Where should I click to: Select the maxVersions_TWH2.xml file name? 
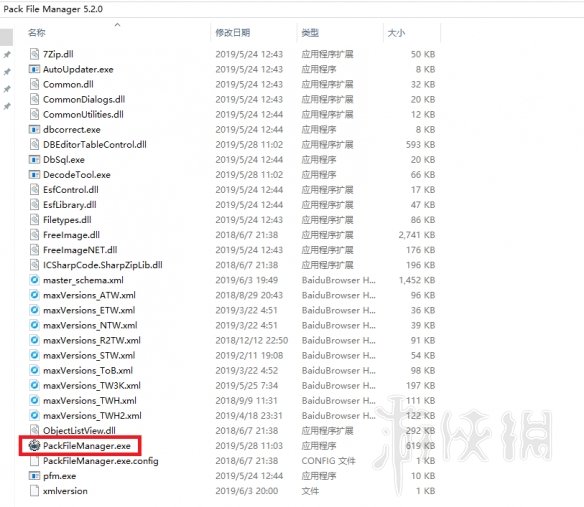[92, 415]
